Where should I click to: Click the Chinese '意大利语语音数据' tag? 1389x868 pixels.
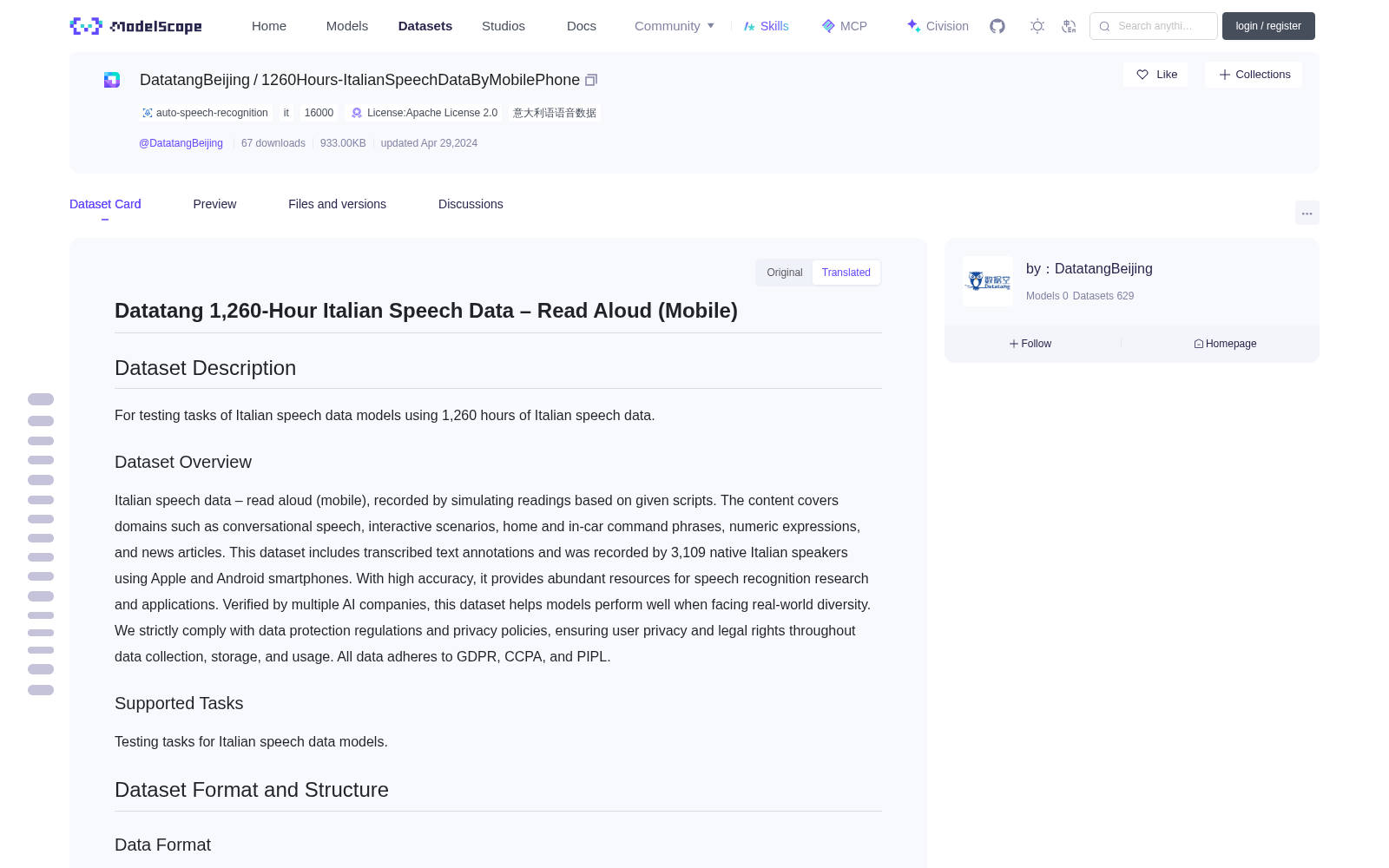(555, 113)
